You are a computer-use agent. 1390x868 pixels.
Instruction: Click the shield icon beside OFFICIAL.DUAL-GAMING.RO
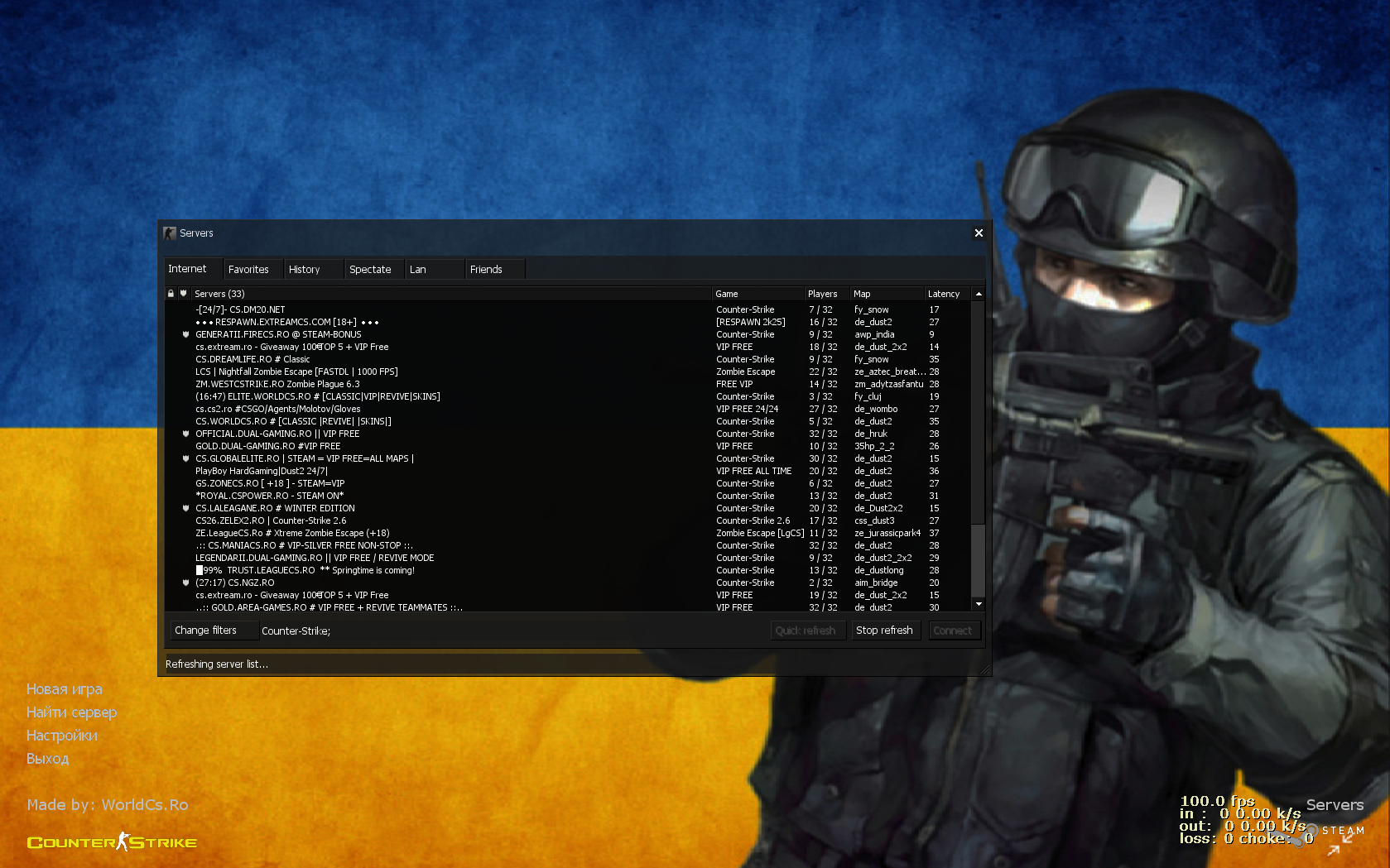click(x=185, y=434)
